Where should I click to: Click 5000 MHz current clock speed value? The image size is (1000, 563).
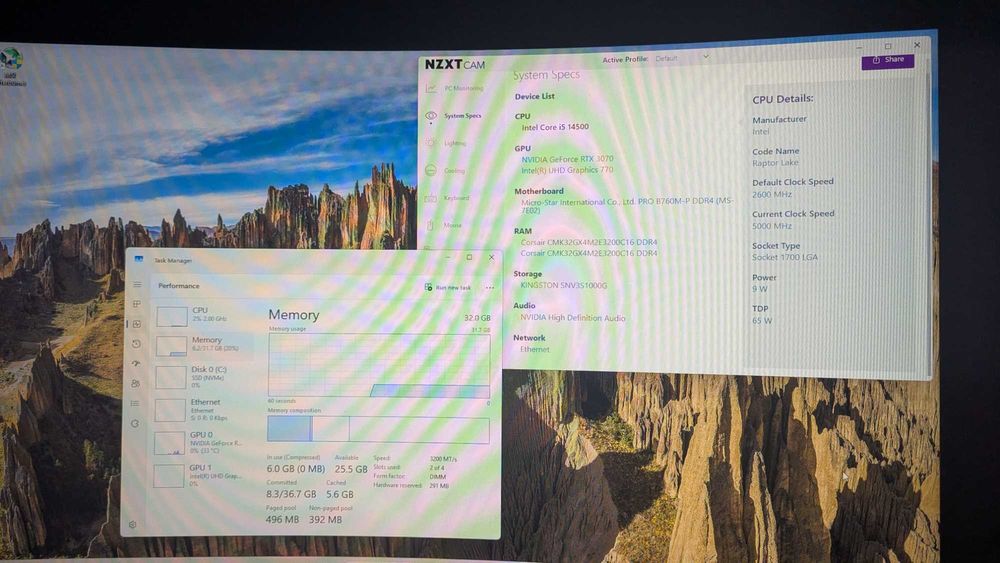(772, 226)
